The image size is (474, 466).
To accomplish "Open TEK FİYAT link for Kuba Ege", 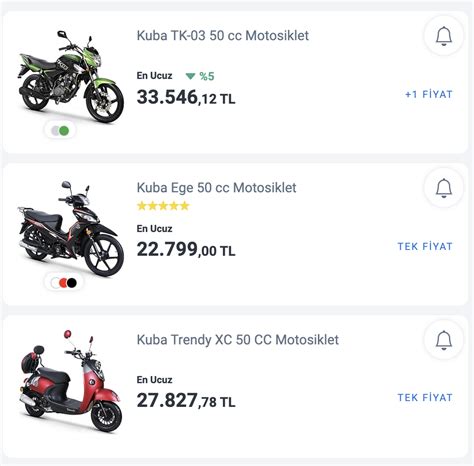I will (425, 246).
